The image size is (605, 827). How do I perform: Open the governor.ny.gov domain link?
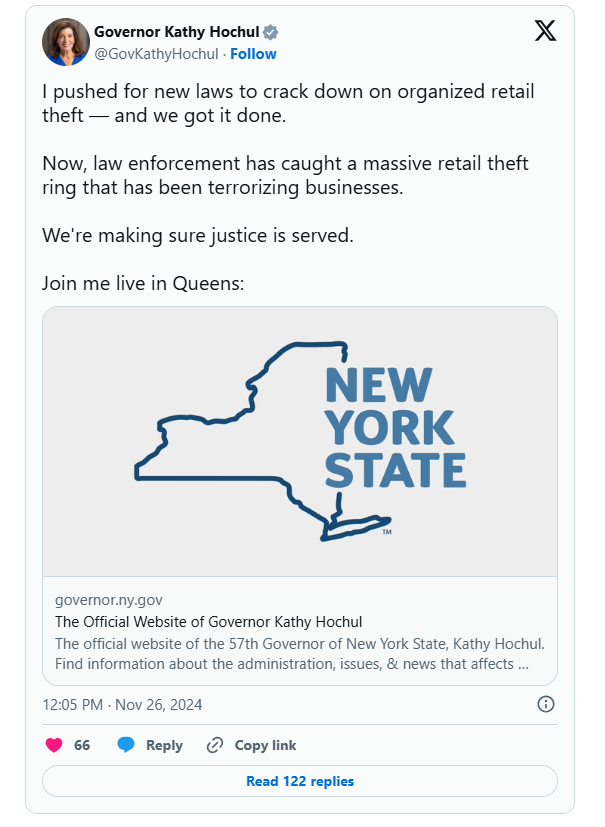[x=109, y=600]
